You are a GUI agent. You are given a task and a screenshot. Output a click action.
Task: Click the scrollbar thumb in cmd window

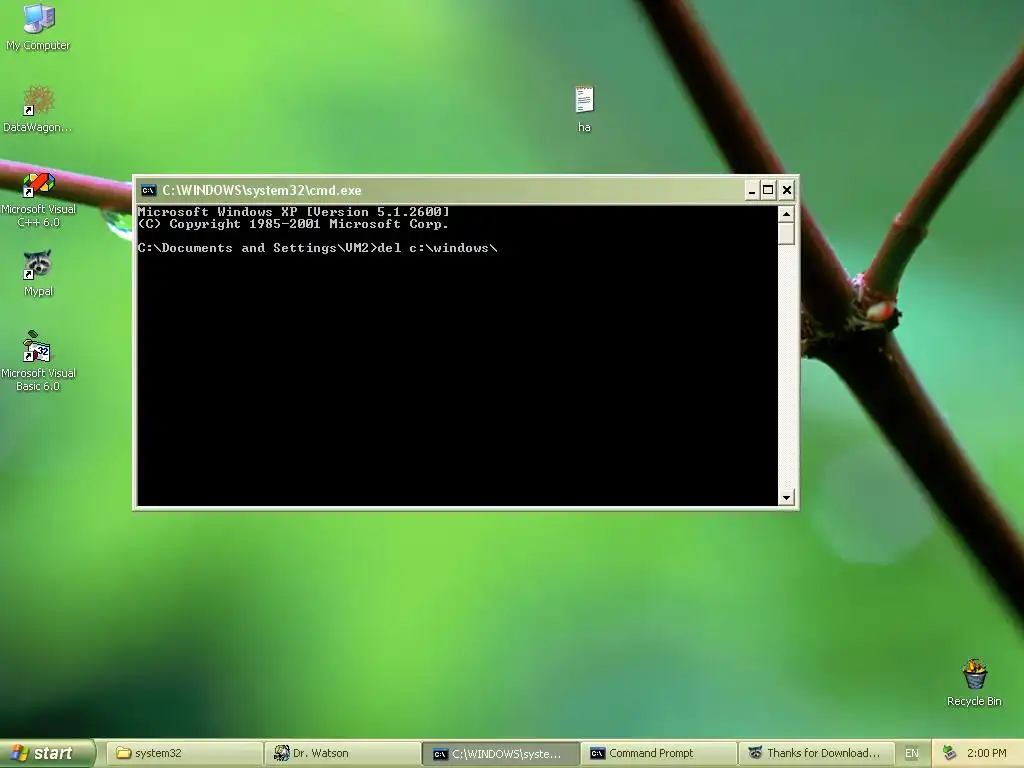786,234
